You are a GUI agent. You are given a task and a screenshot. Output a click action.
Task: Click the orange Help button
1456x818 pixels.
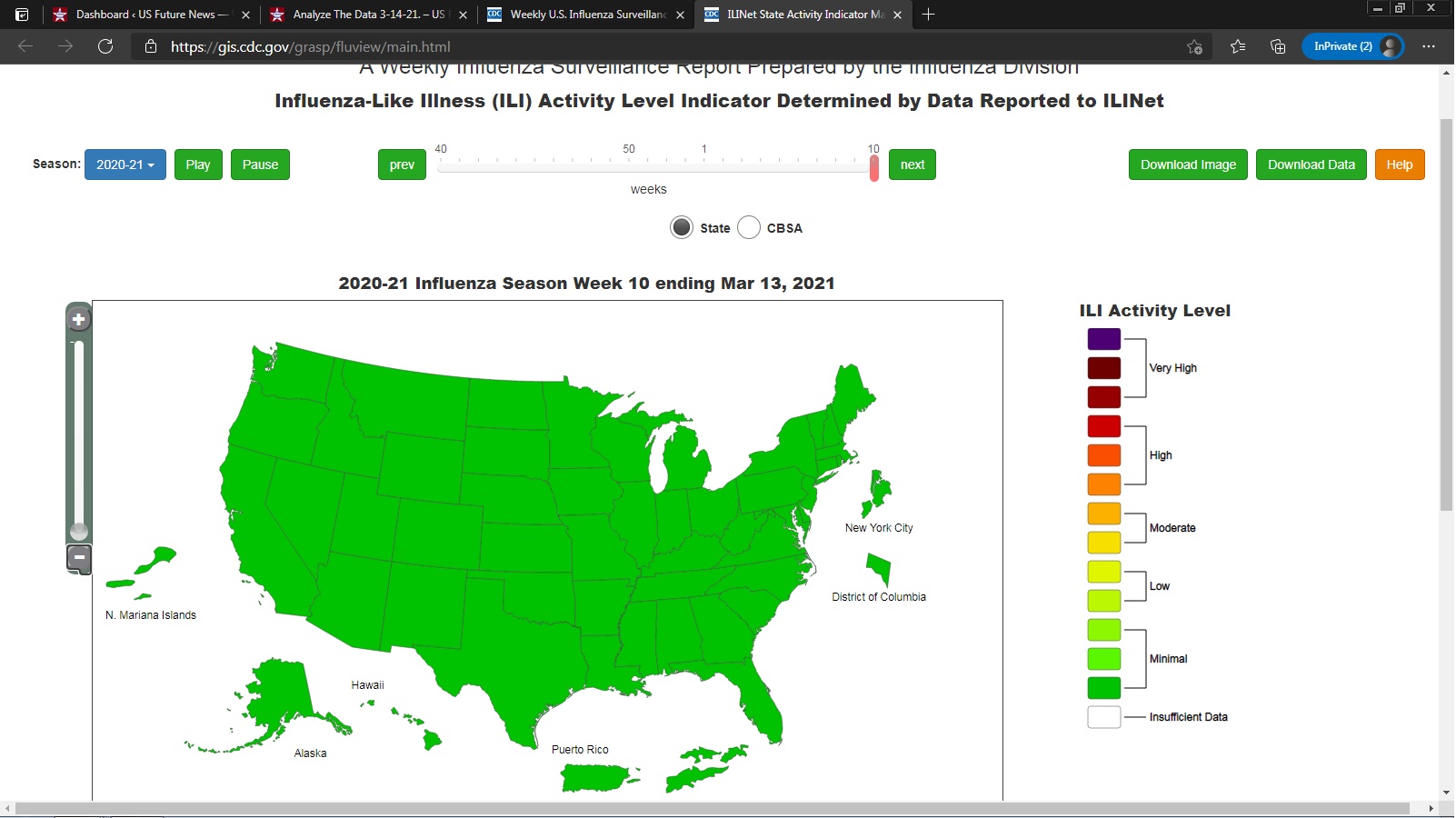click(1399, 165)
